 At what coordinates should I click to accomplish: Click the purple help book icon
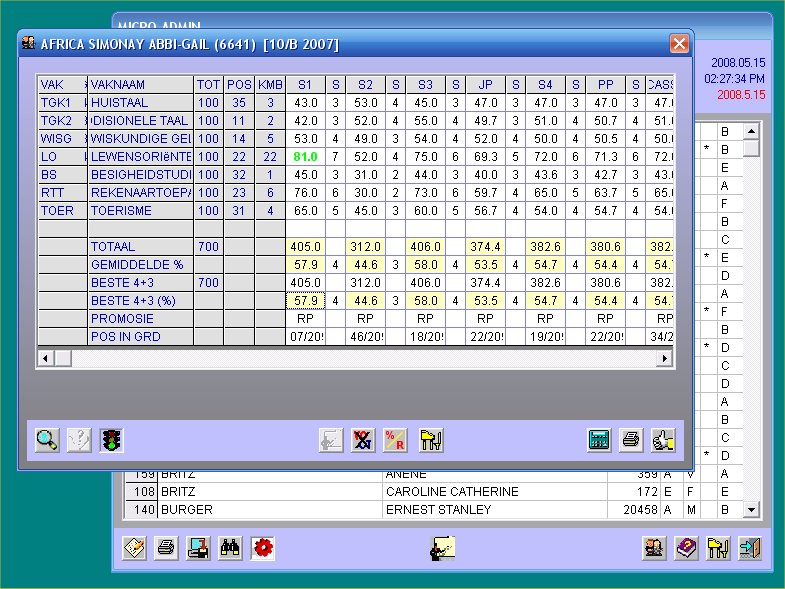pyautogui.click(x=686, y=548)
